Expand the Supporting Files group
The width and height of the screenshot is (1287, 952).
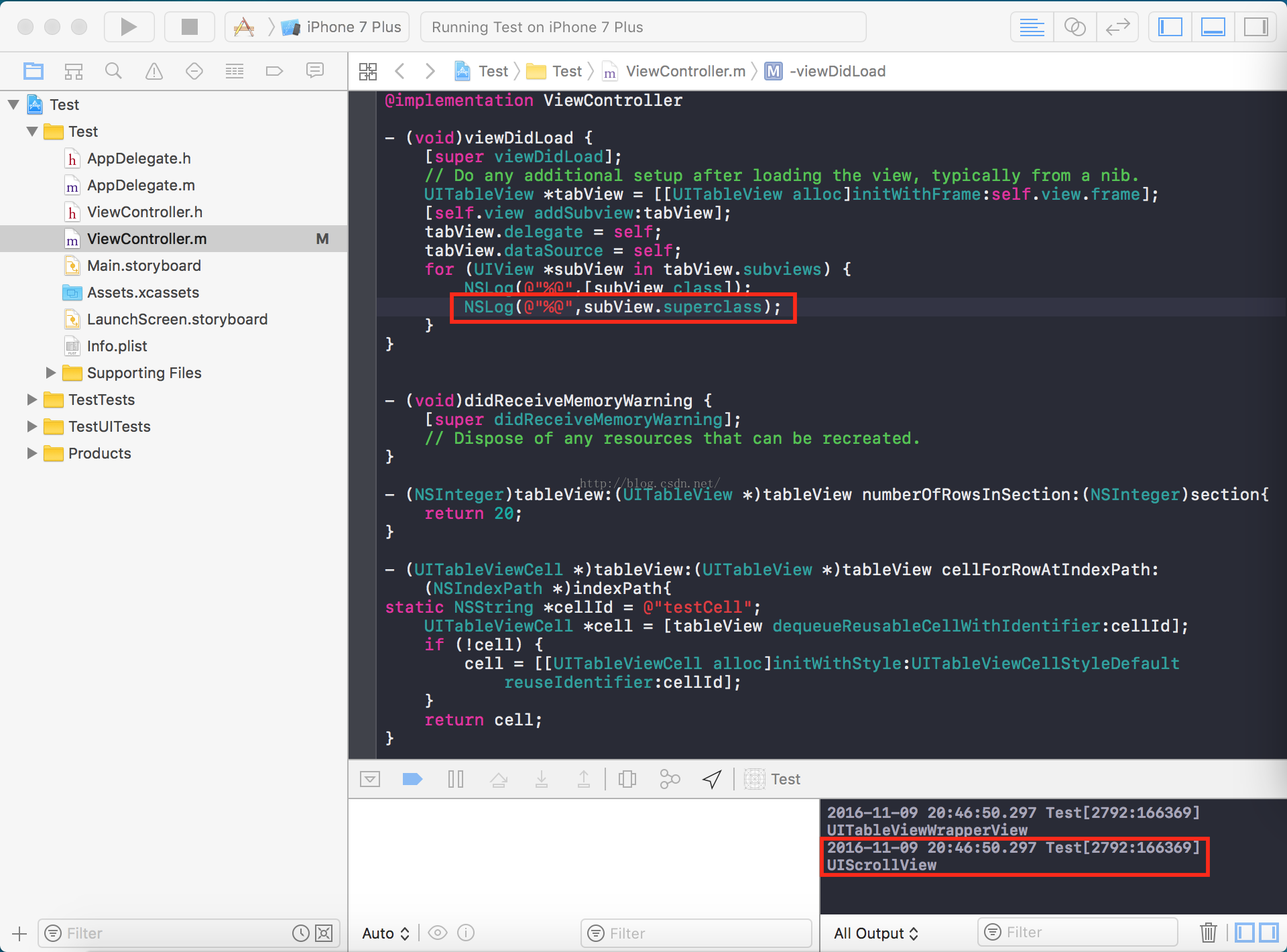click(x=51, y=373)
